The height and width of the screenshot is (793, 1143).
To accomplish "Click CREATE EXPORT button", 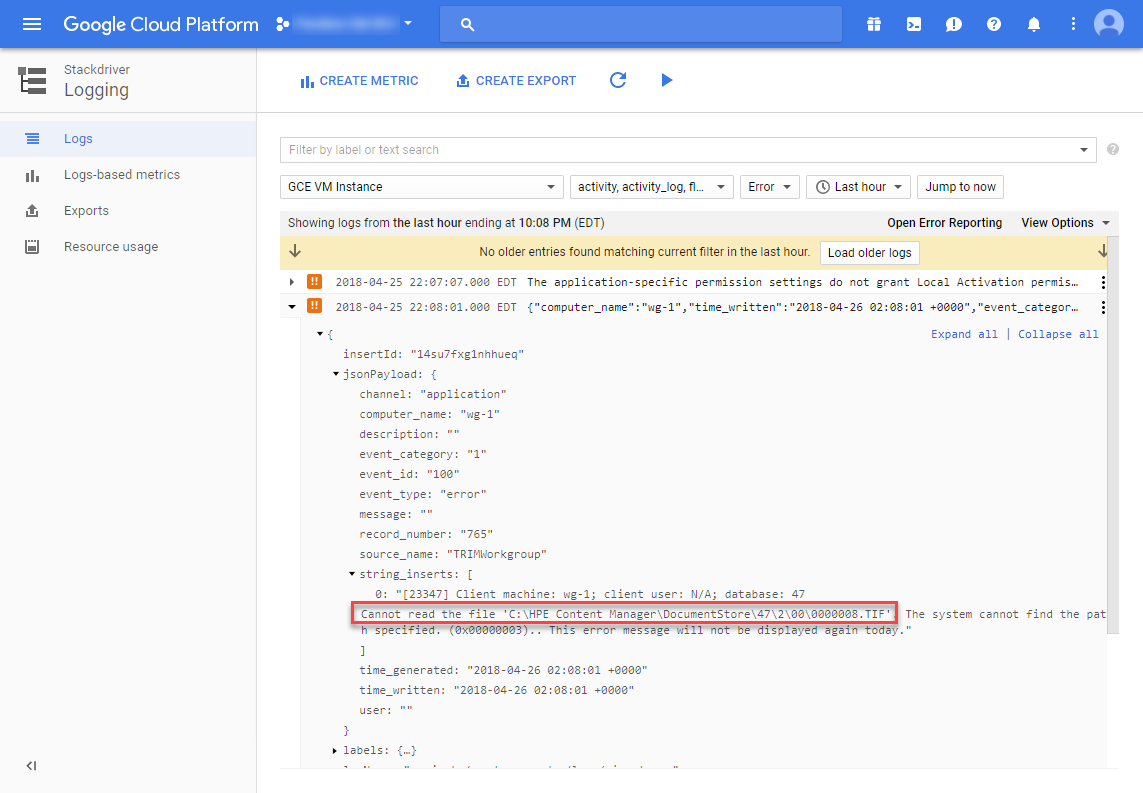I will coord(516,81).
